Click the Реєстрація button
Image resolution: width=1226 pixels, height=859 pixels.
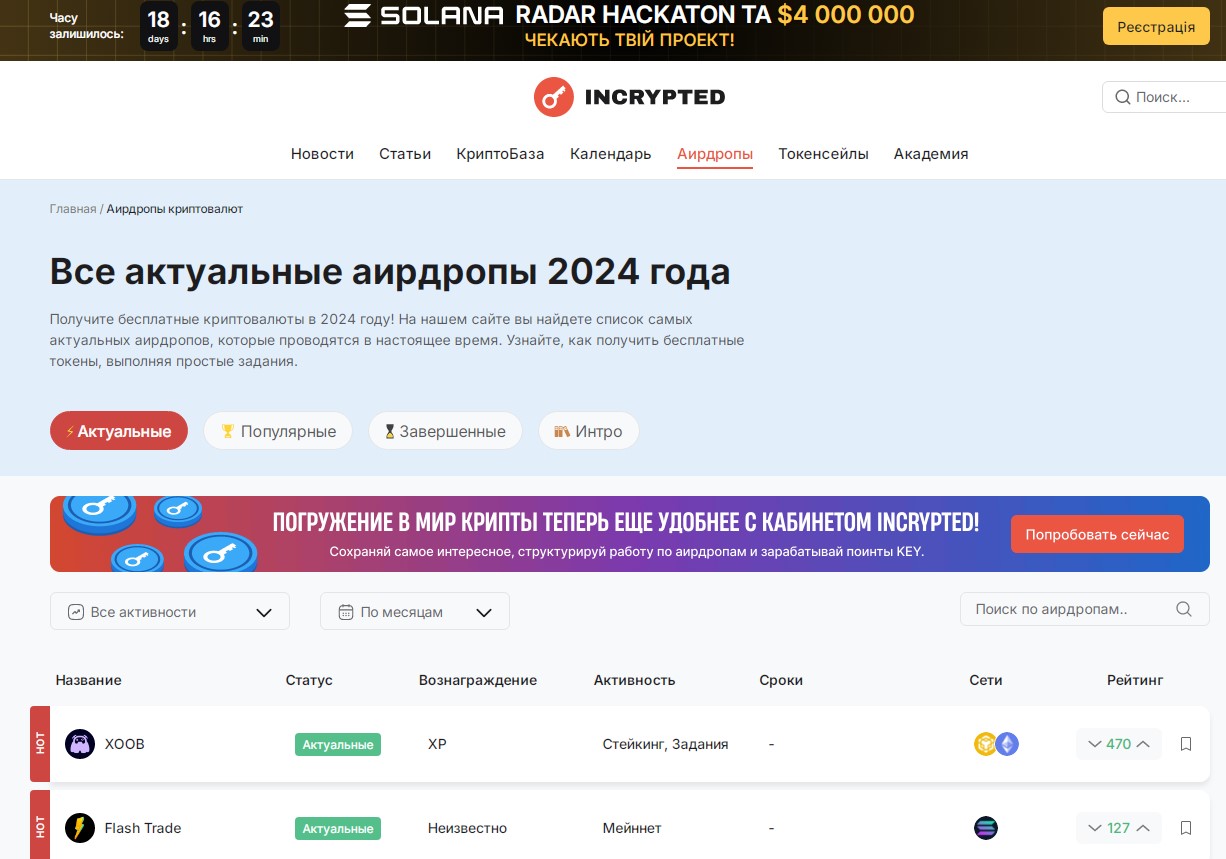[1156, 27]
